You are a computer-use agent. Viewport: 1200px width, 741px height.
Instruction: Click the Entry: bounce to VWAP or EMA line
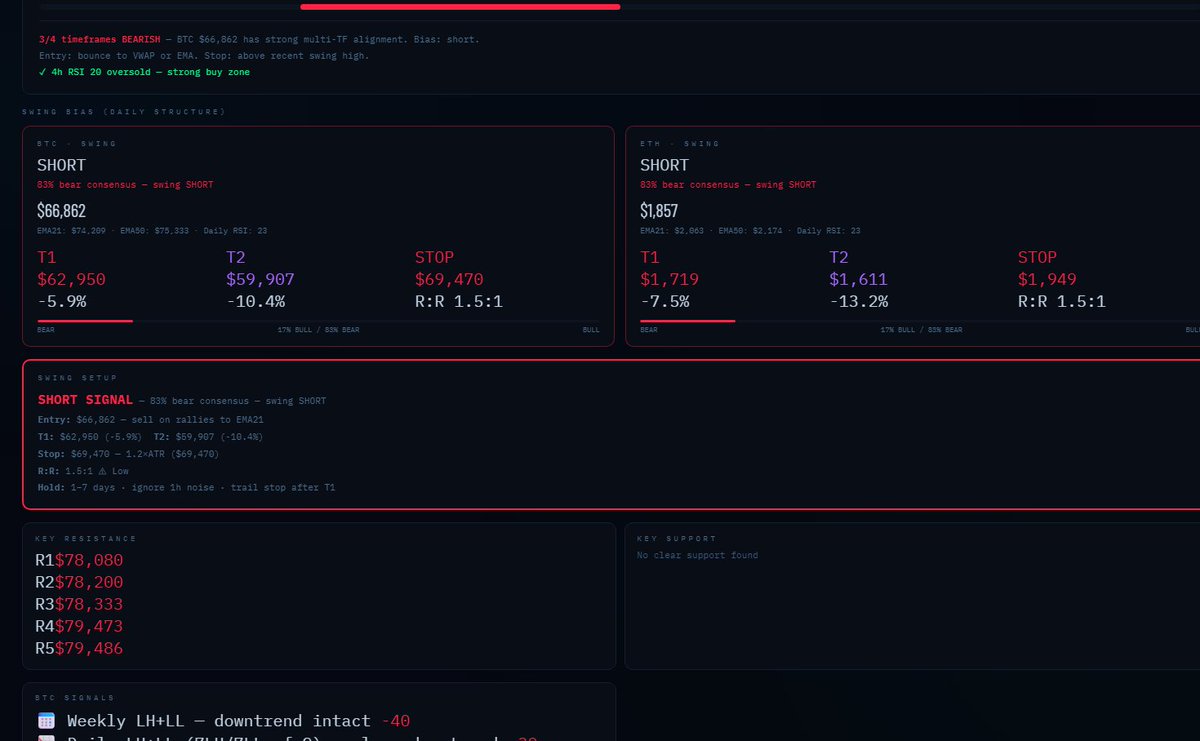[x=203, y=55]
